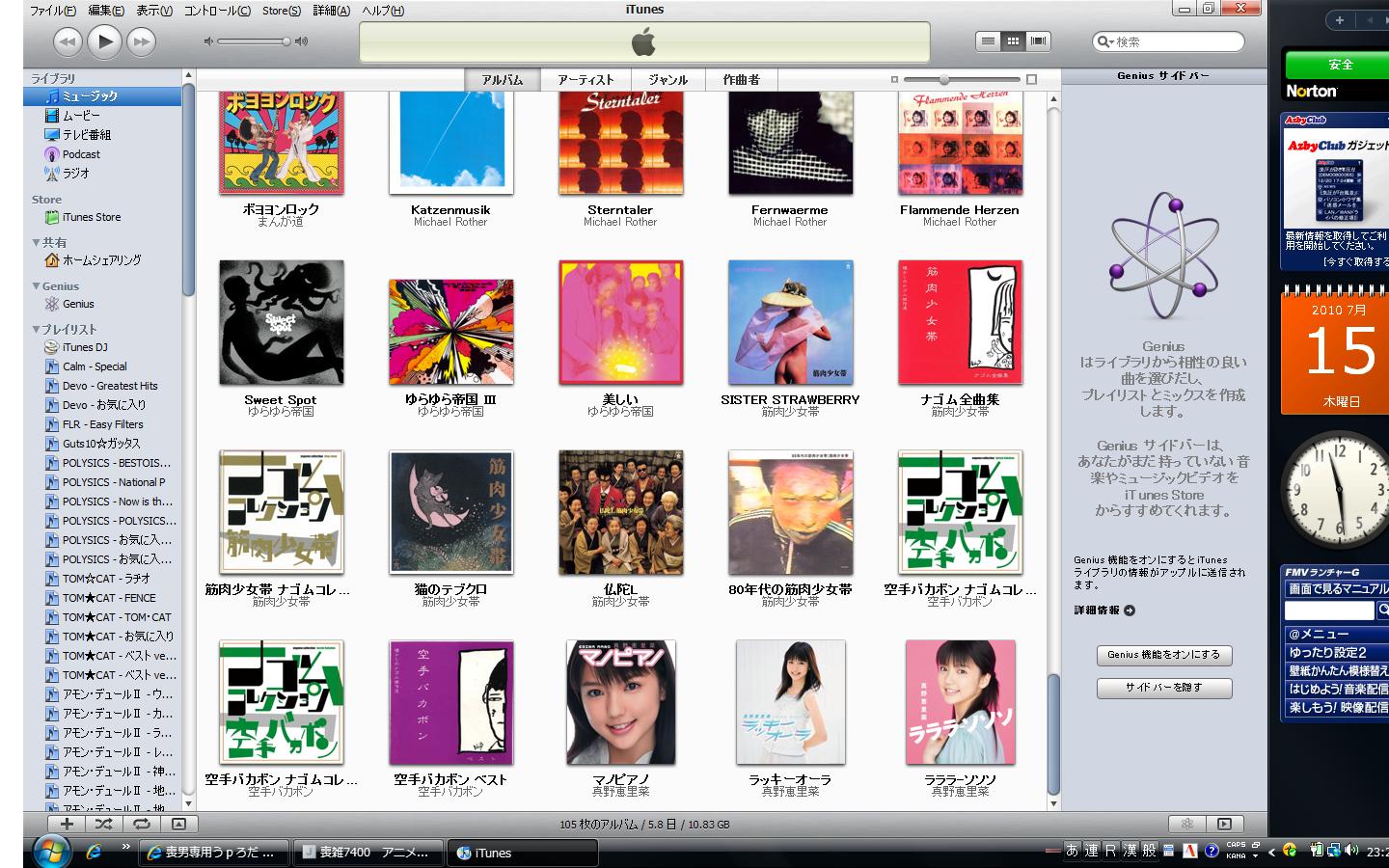Skip back to previous track
The image size is (1389, 868).
(x=67, y=41)
